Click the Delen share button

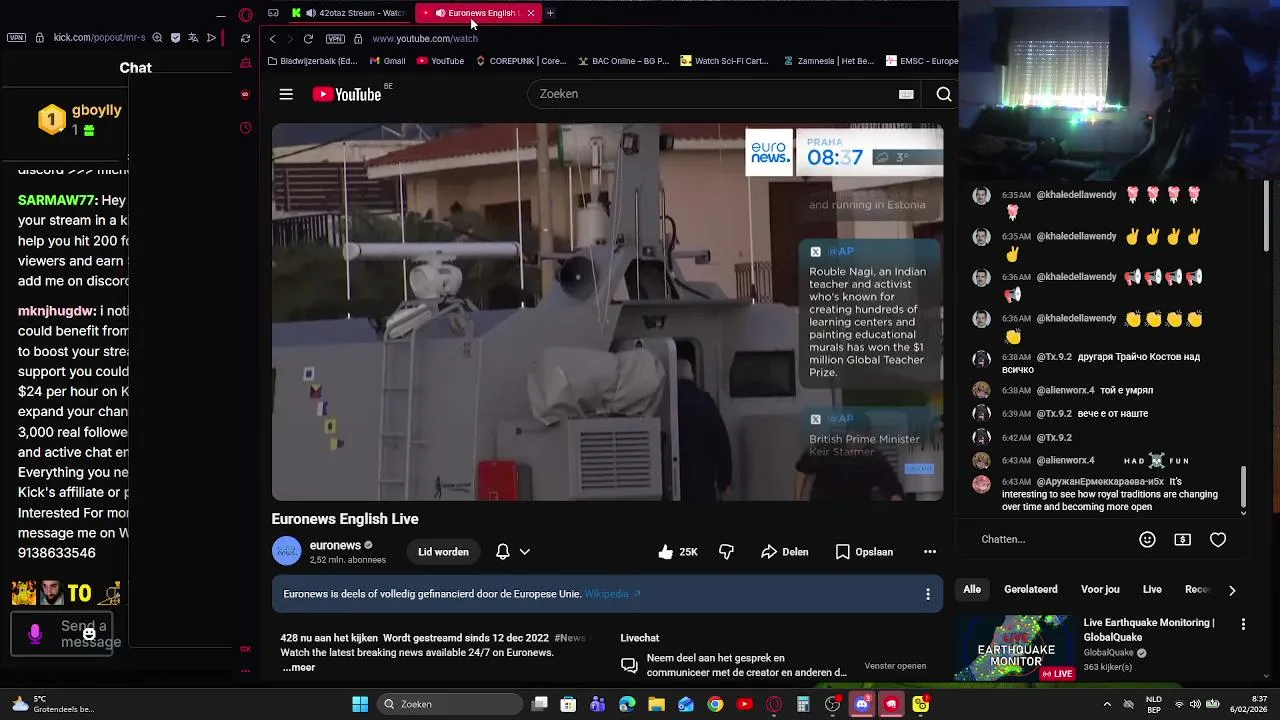[784, 552]
